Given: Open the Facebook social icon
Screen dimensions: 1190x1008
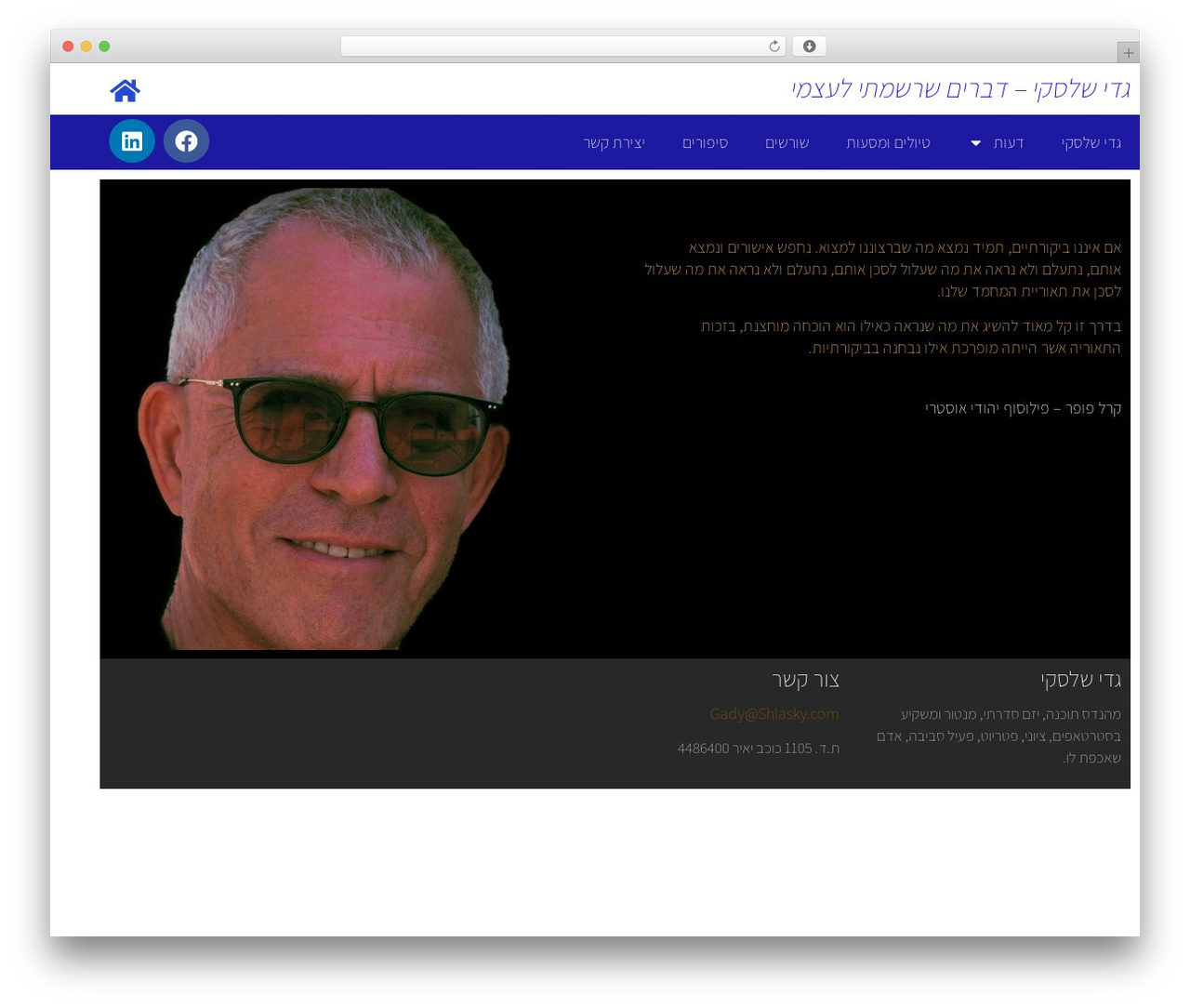Looking at the screenshot, I should click(186, 141).
